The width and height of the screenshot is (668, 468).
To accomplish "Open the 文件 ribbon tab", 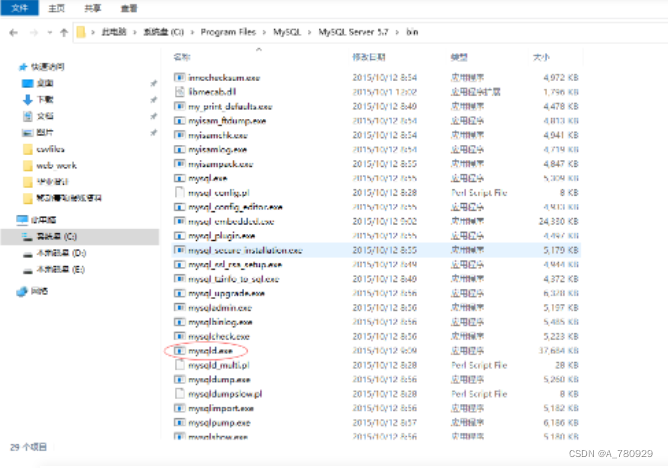I will tap(20, 8).
